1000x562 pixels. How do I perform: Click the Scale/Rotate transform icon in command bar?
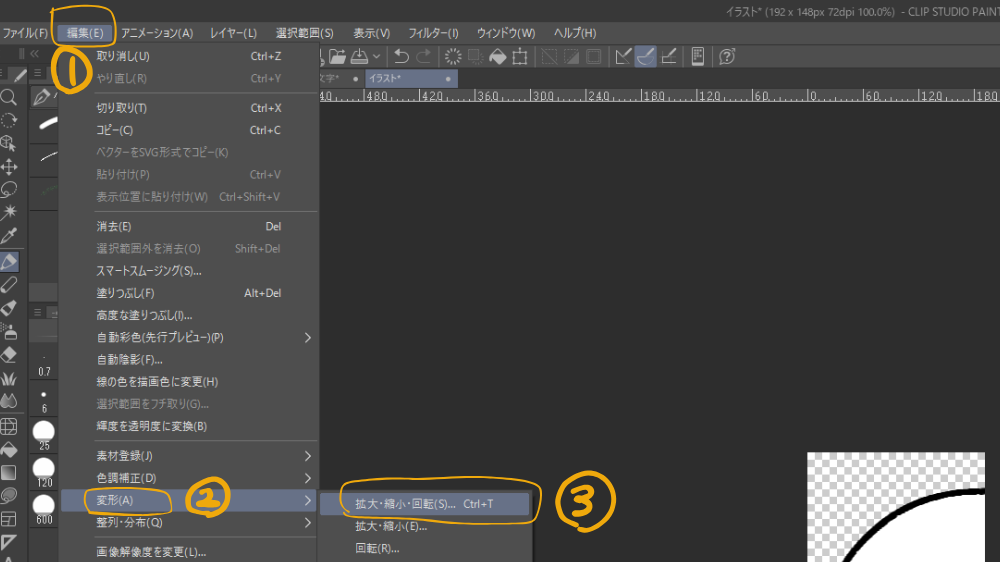520,57
